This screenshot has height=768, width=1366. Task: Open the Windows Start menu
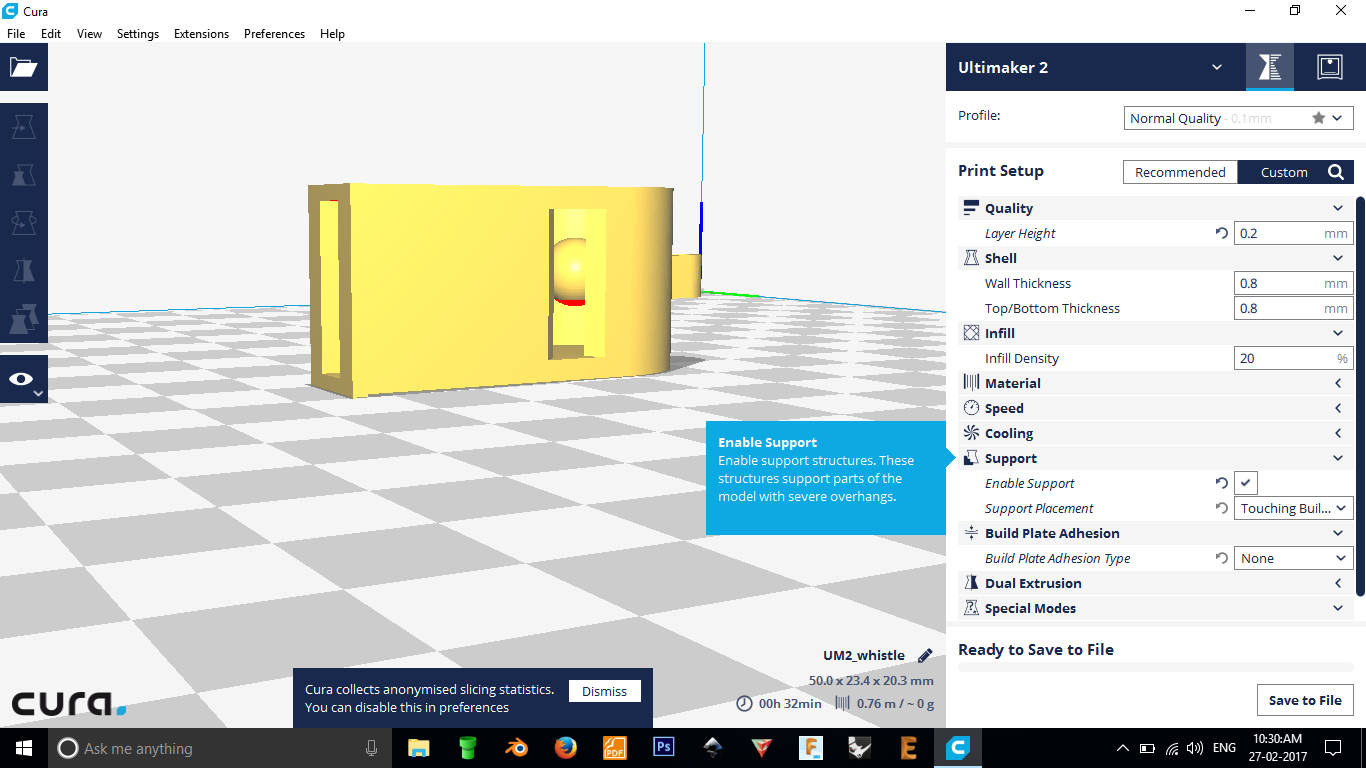(x=24, y=748)
